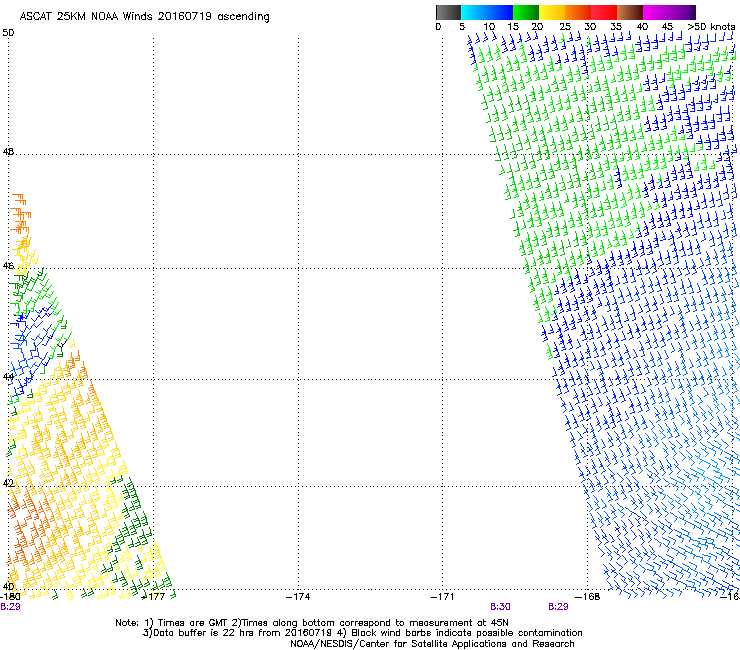This screenshot has width=740, height=650.
Task: Click the gray 0-5 knots legend segment
Action: click(x=448, y=12)
